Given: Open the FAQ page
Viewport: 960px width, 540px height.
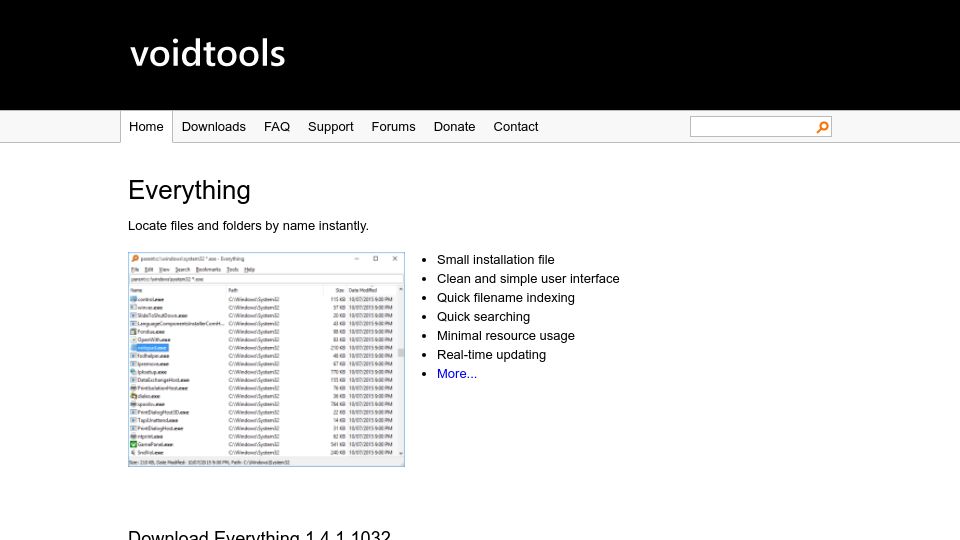Looking at the screenshot, I should tap(277, 127).
